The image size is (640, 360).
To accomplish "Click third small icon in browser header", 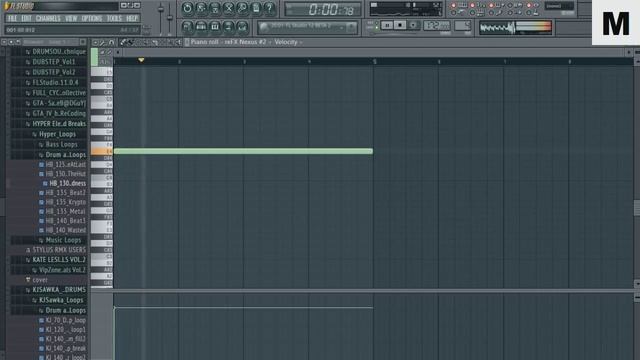I will (x=18, y=42).
